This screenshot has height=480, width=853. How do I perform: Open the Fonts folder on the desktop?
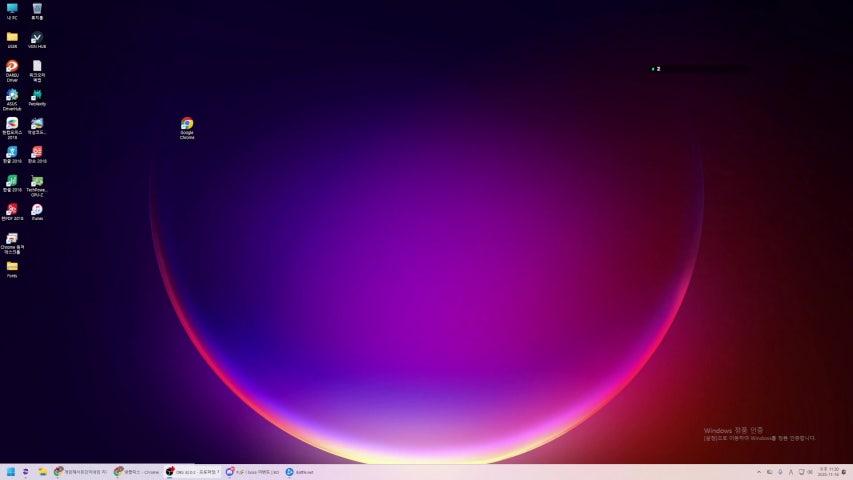tap(12, 267)
